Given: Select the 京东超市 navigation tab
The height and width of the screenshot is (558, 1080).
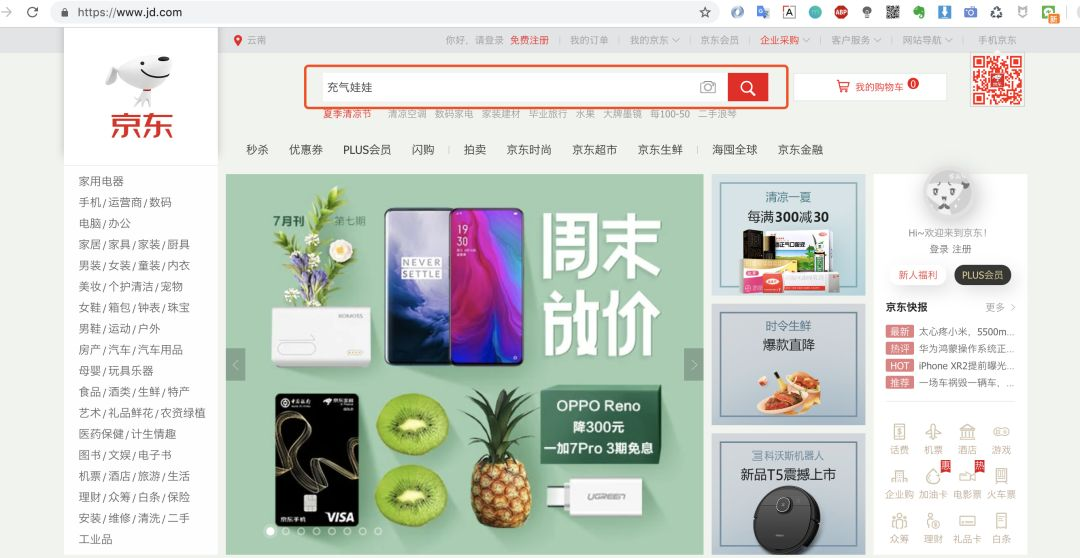Looking at the screenshot, I should [594, 149].
